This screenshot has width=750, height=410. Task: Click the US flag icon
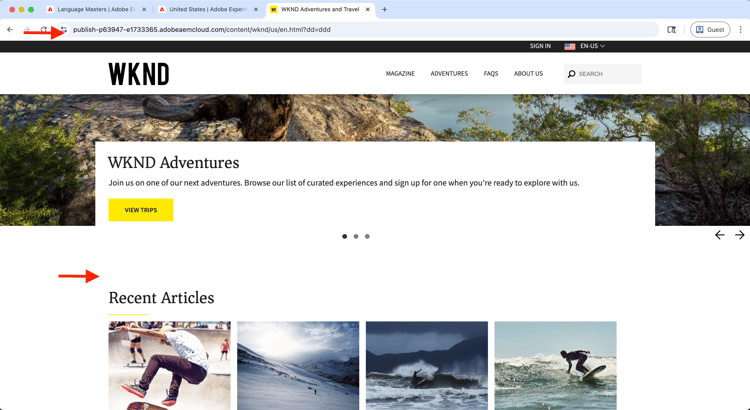point(570,46)
